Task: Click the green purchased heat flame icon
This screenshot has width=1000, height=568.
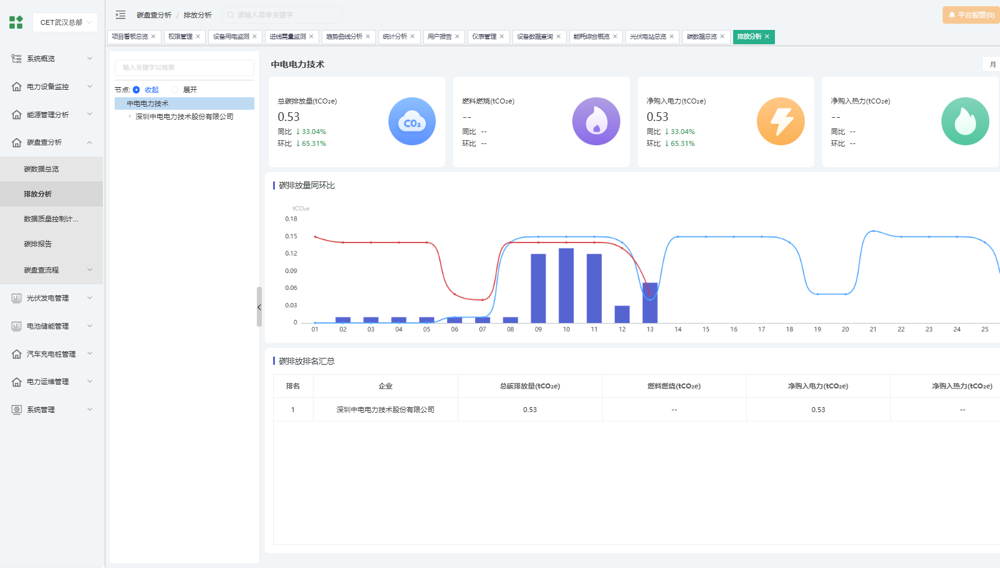Action: pyautogui.click(x=964, y=122)
